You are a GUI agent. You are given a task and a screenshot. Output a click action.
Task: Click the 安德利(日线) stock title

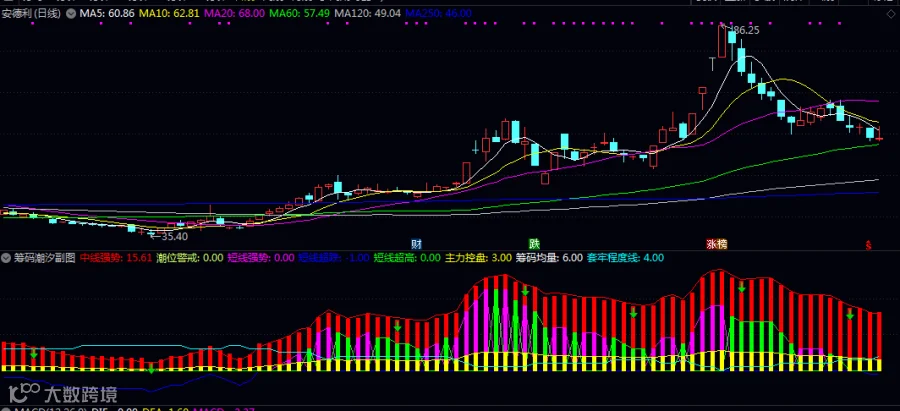click(31, 13)
